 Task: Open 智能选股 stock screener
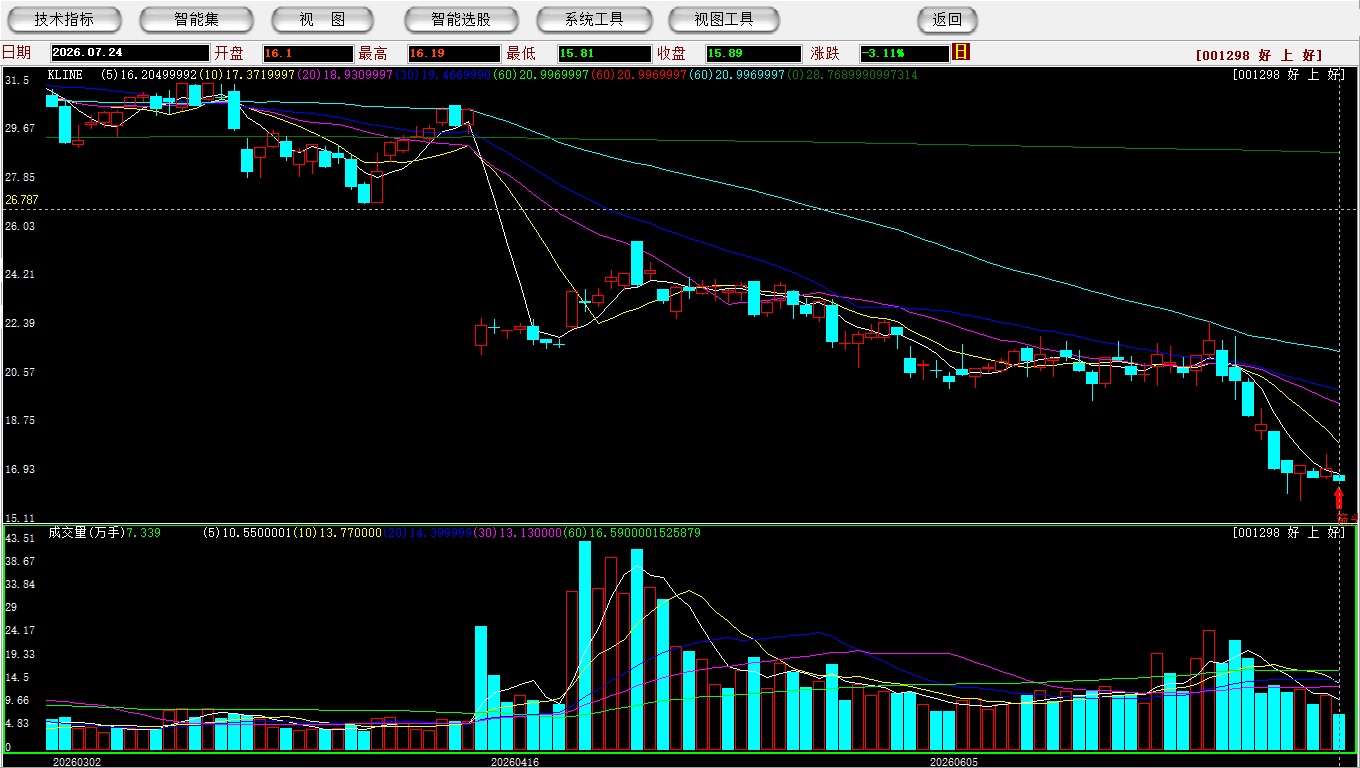(461, 19)
